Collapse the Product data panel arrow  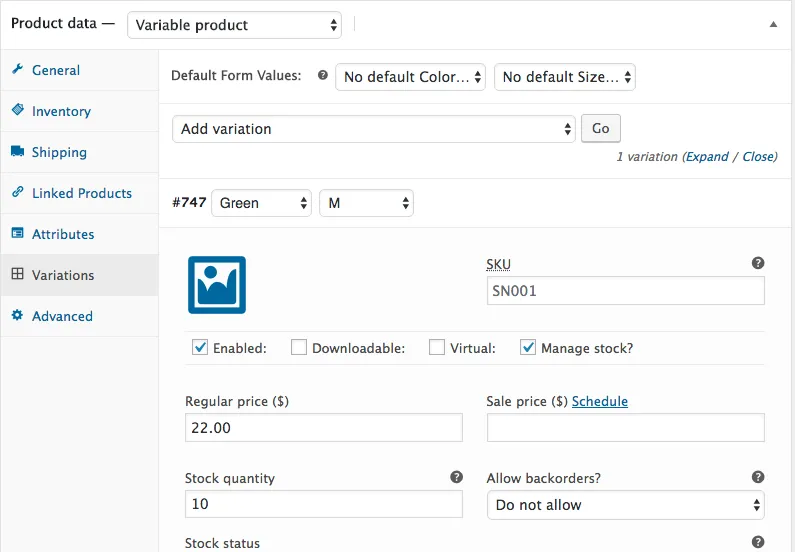[x=773, y=24]
